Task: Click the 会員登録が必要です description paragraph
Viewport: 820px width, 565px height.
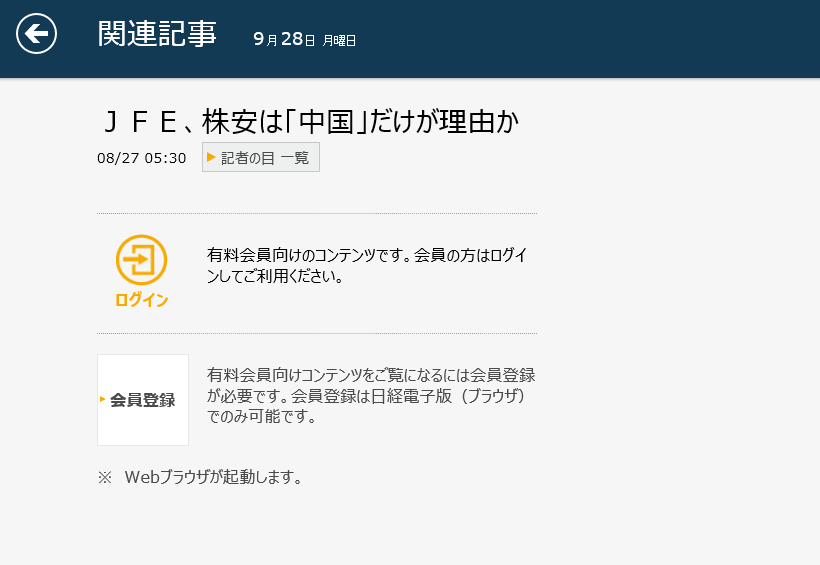Action: (x=371, y=396)
